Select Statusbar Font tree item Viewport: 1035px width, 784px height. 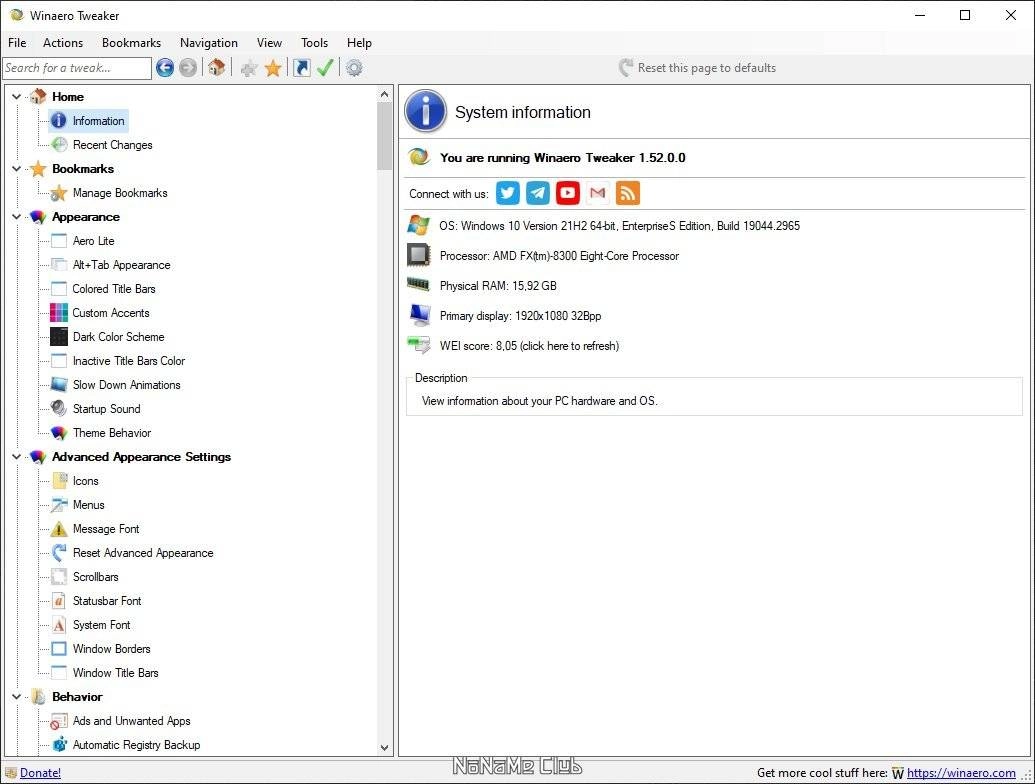coord(107,601)
